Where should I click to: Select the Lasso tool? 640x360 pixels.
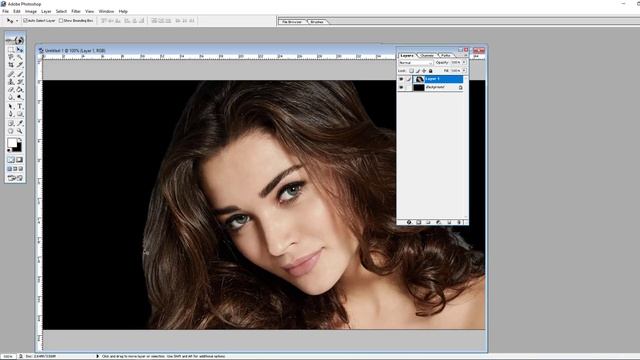click(11, 57)
